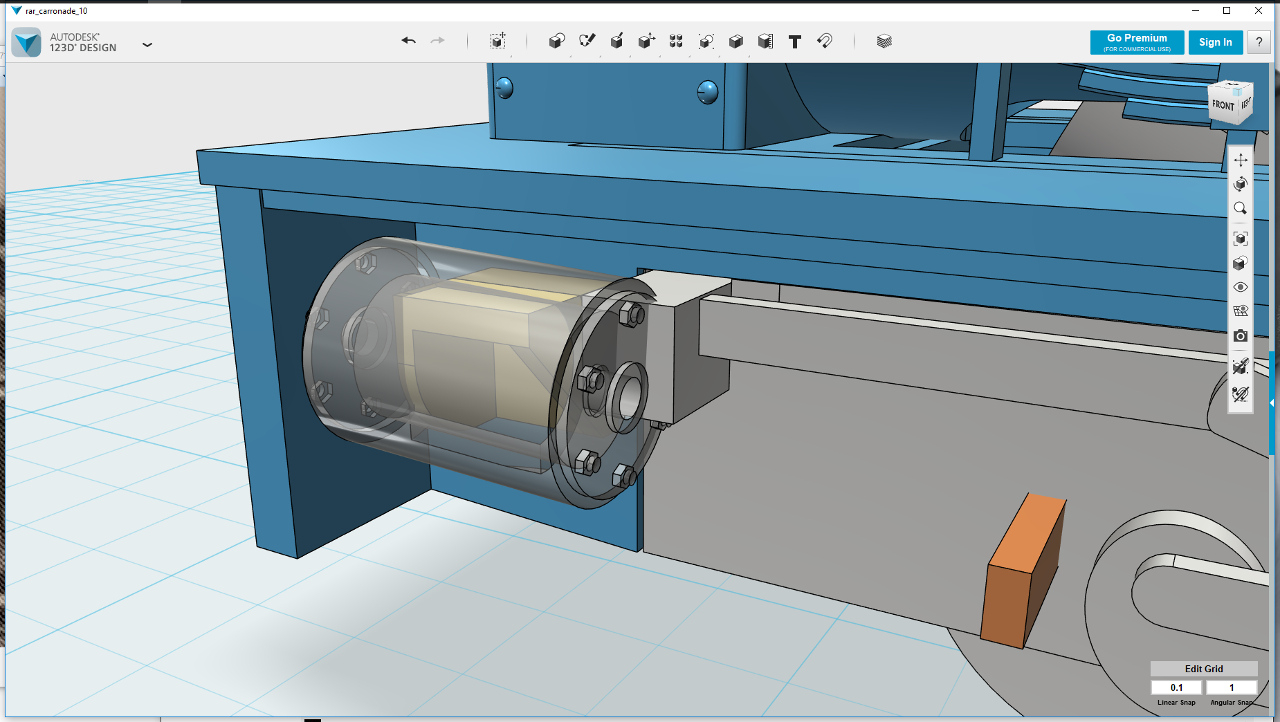Open the 123D Design application menu chevron
Viewport: 1280px width, 722px height.
tap(147, 45)
